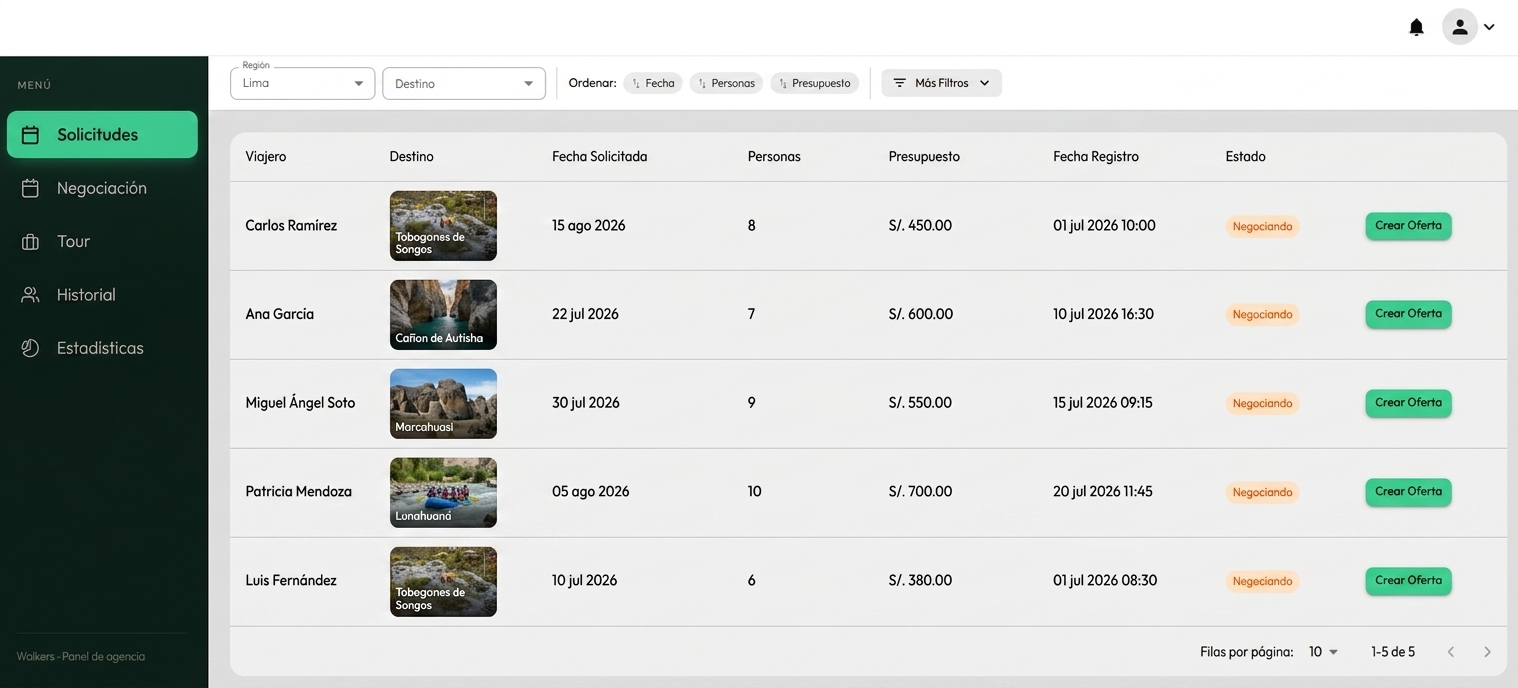Change rows per page dropdown

point(1323,652)
